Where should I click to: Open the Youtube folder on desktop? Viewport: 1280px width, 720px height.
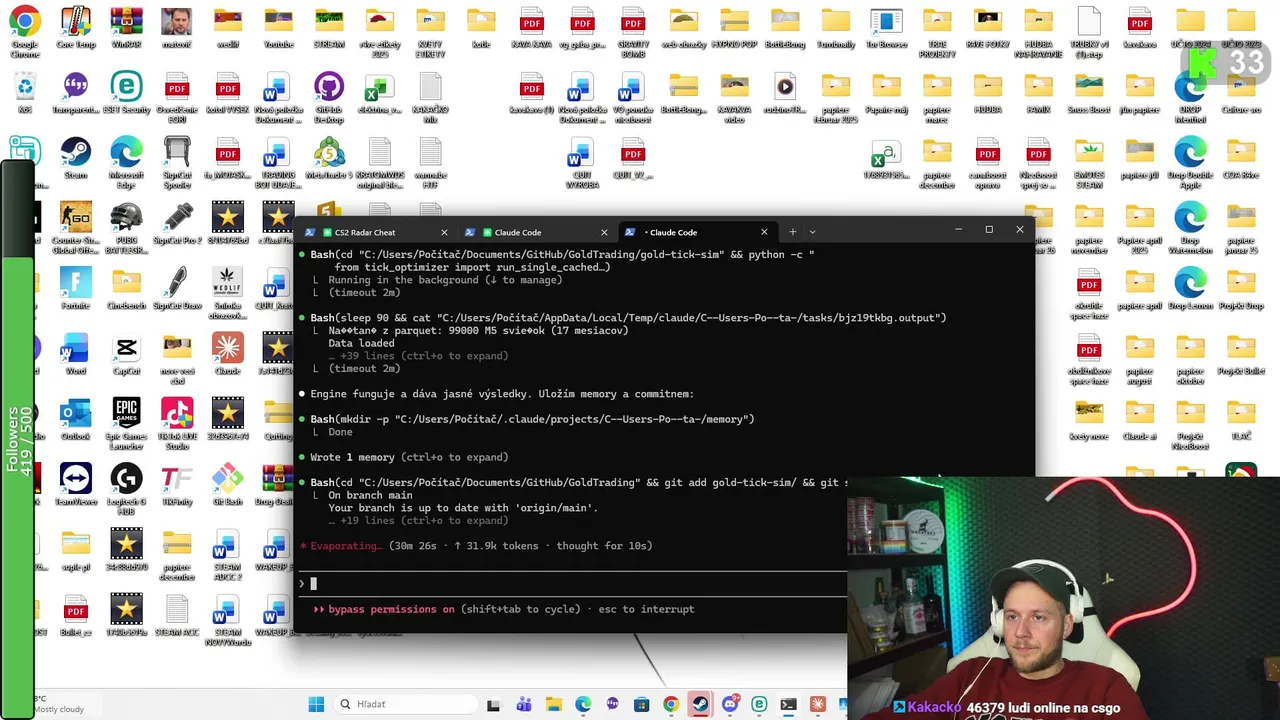(279, 27)
